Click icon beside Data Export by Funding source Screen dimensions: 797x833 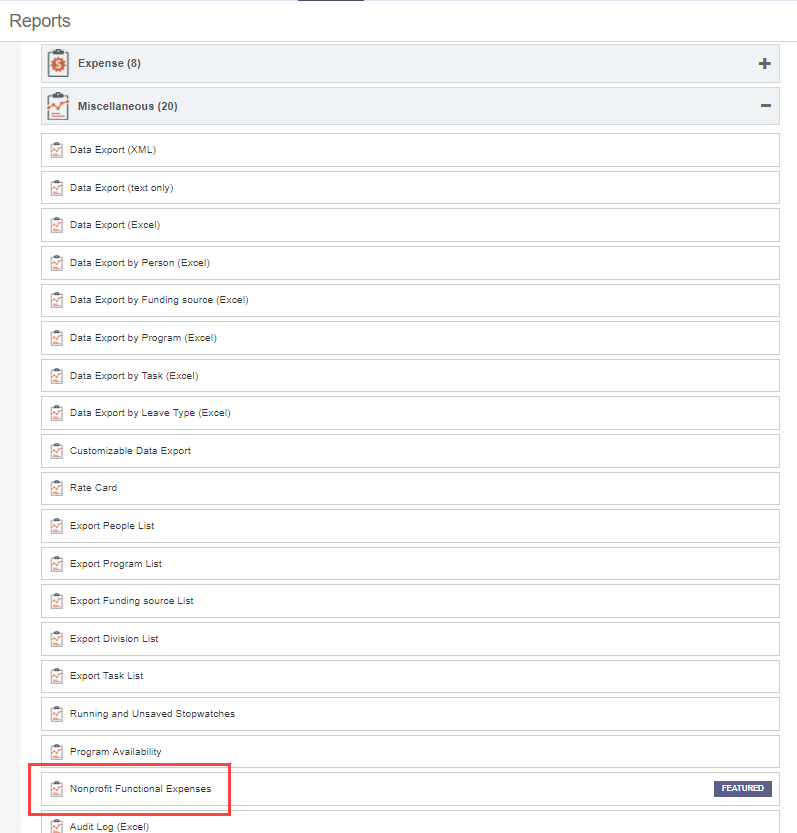[x=57, y=300]
